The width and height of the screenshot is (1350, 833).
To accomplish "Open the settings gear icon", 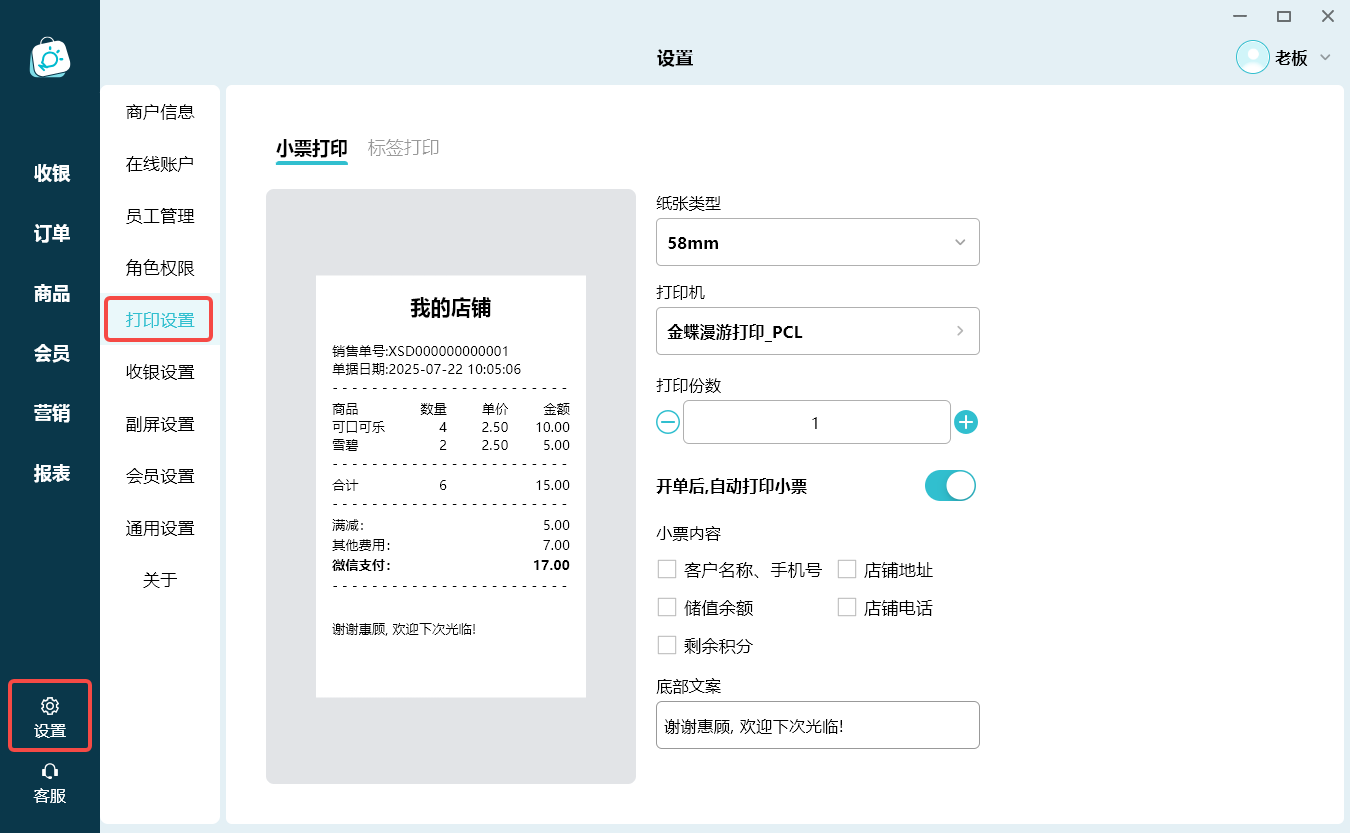I will 50,706.
